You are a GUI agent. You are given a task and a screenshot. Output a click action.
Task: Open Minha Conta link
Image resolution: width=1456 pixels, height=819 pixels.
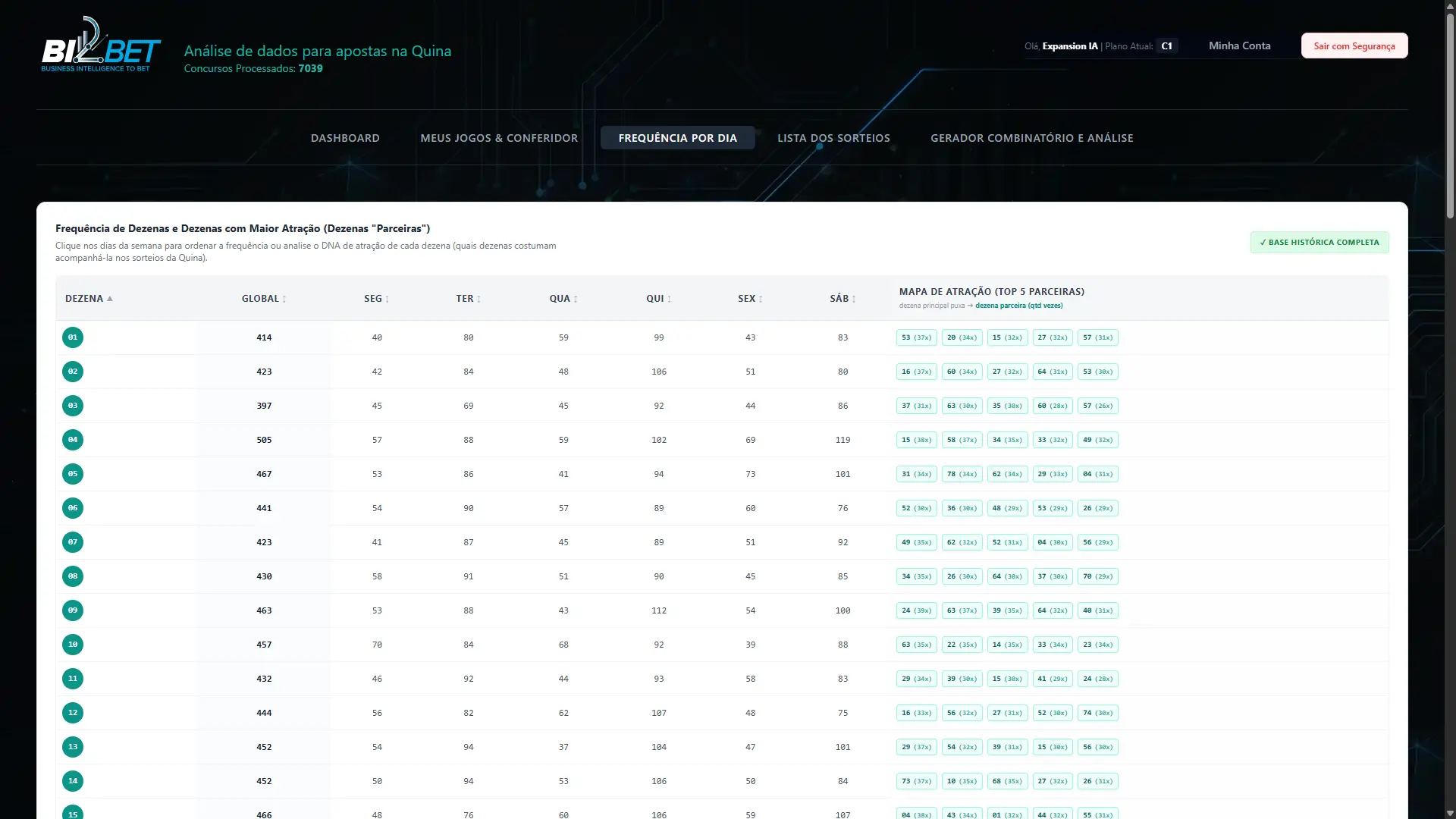coord(1239,45)
